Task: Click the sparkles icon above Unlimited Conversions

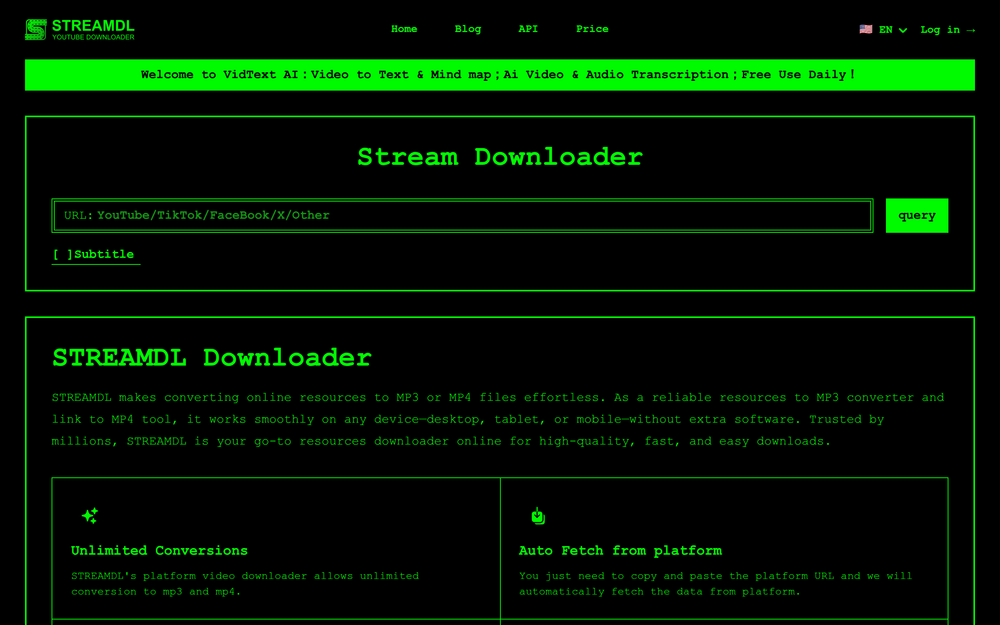Action: pyautogui.click(x=90, y=515)
